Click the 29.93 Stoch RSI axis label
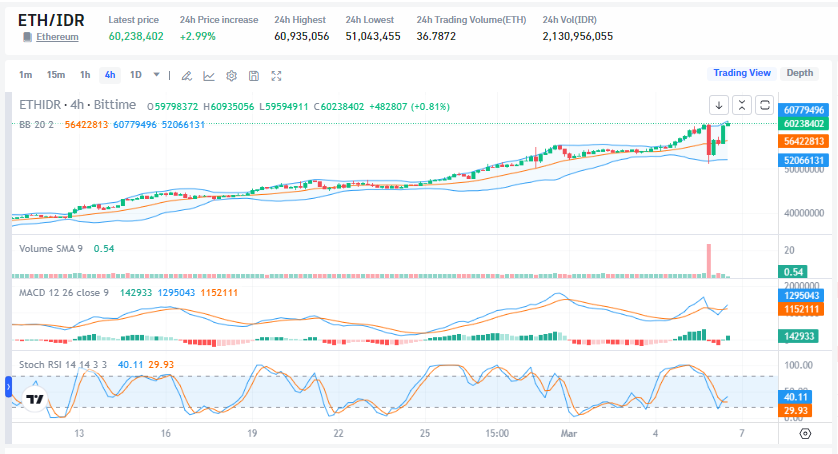Image resolution: width=838 pixels, height=454 pixels. pos(795,411)
